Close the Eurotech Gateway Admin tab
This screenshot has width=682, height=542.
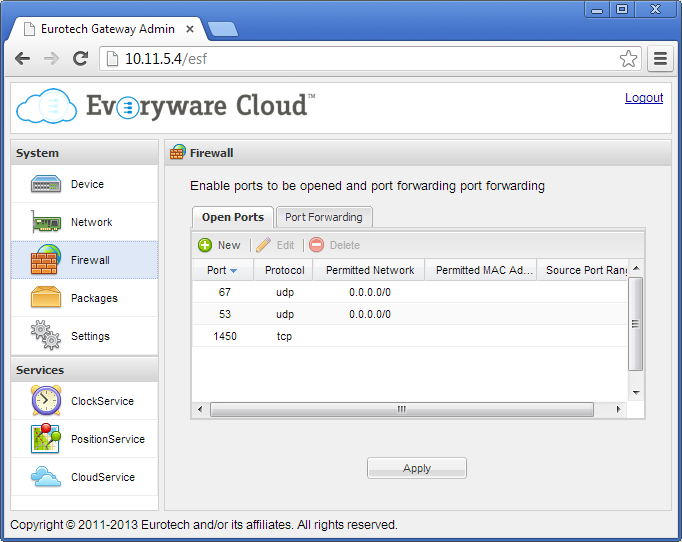(190, 29)
